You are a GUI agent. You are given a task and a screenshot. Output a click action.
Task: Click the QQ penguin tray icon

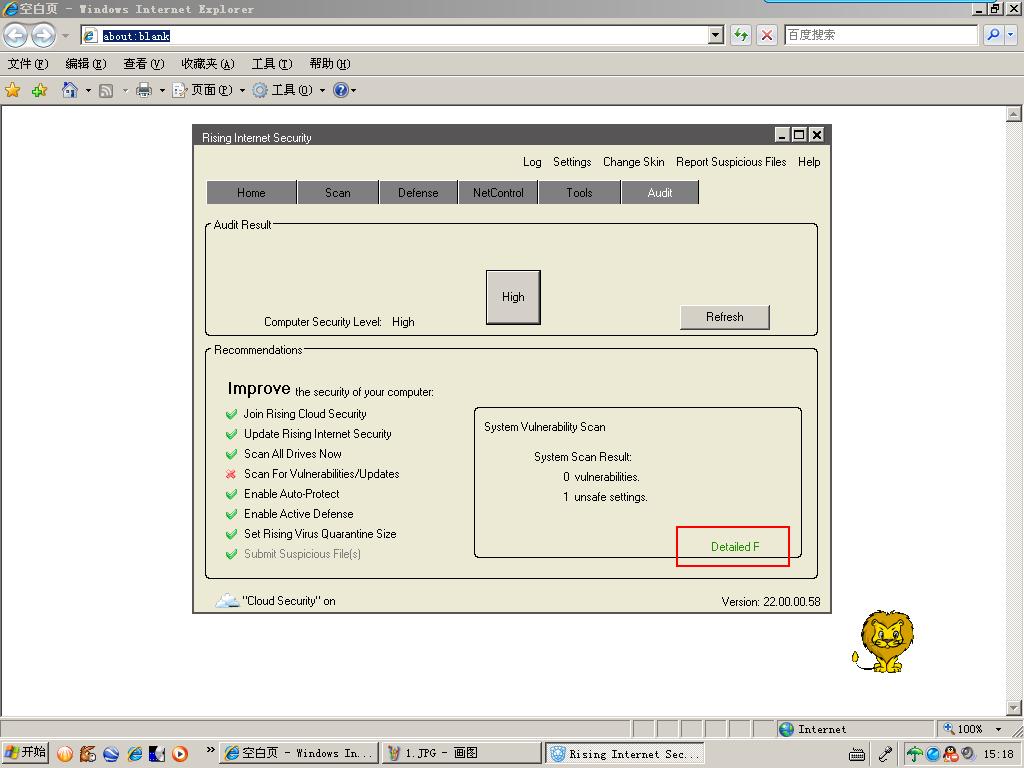tap(950, 754)
